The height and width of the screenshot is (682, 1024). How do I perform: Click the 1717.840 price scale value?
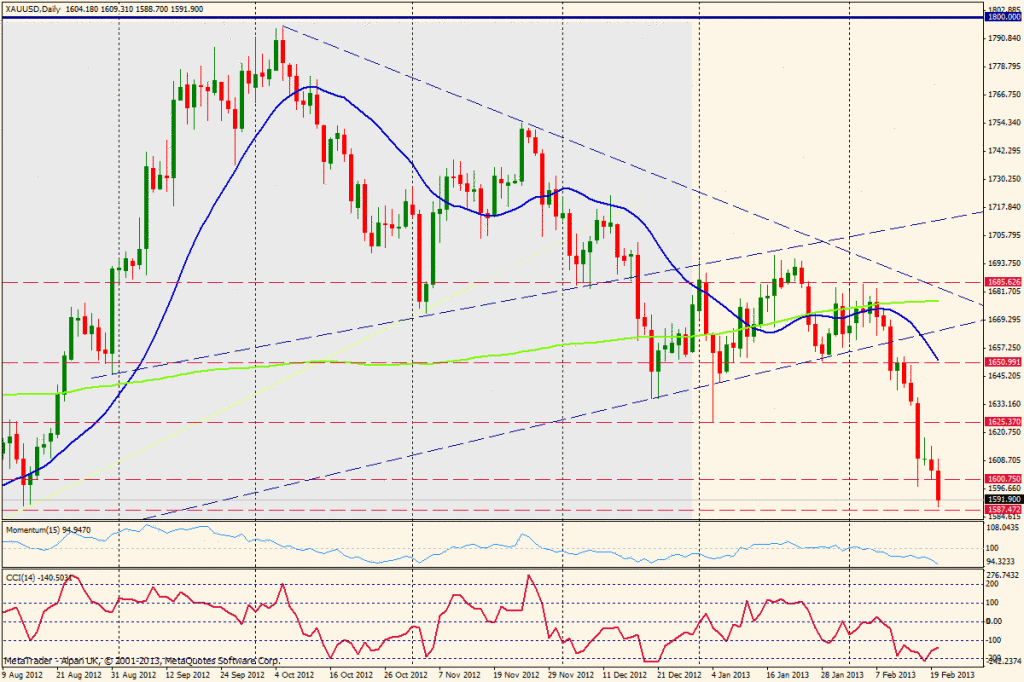click(x=1000, y=207)
